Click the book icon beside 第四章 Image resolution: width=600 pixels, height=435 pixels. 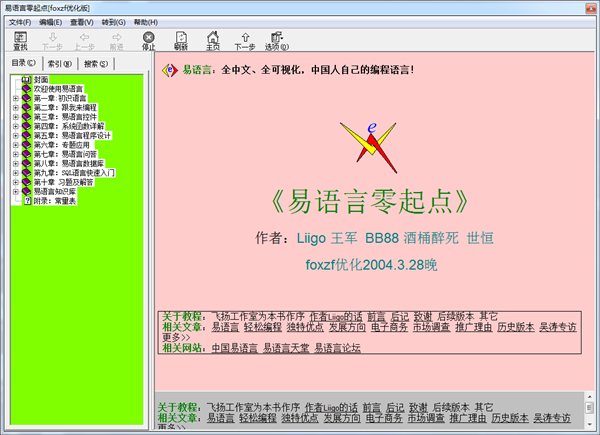pos(26,126)
